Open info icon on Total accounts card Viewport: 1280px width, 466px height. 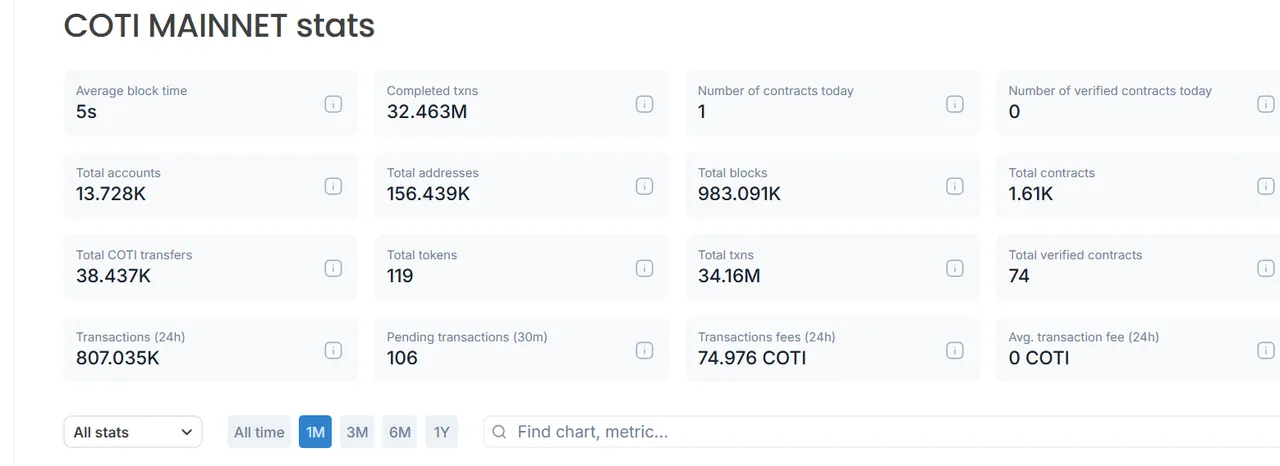[333, 186]
